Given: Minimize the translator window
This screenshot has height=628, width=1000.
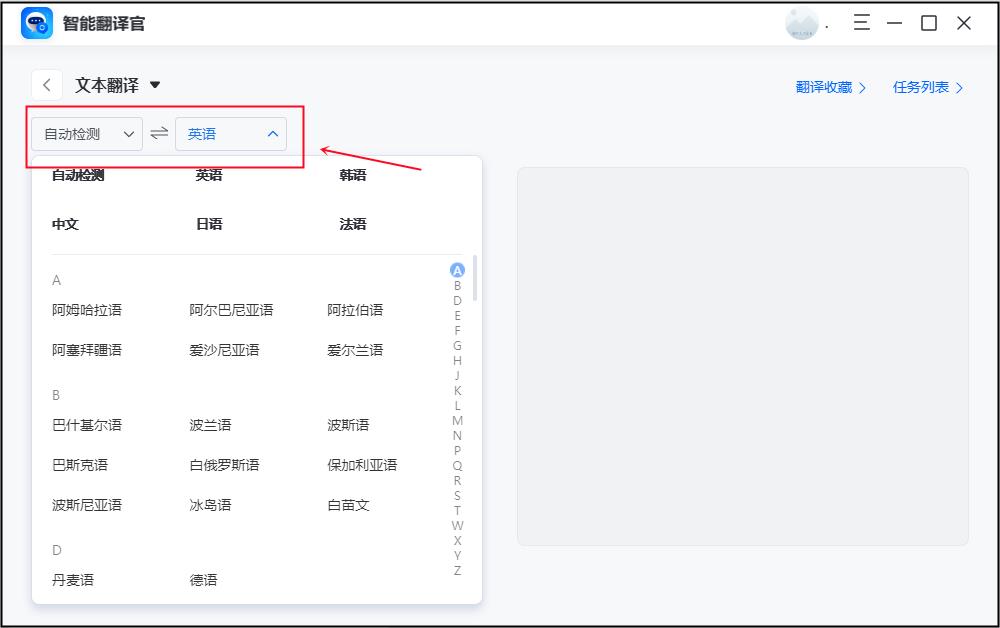Looking at the screenshot, I should [x=894, y=23].
